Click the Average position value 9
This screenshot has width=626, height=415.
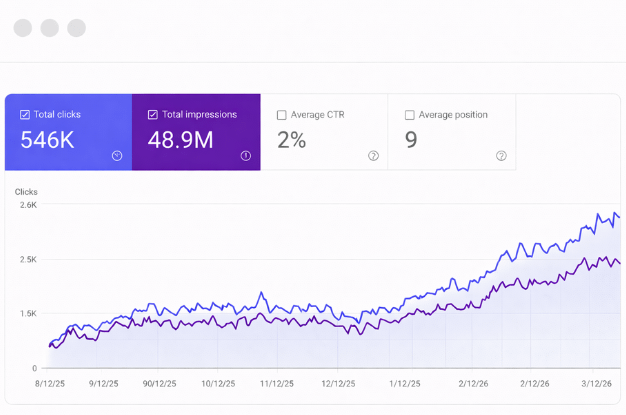411,140
